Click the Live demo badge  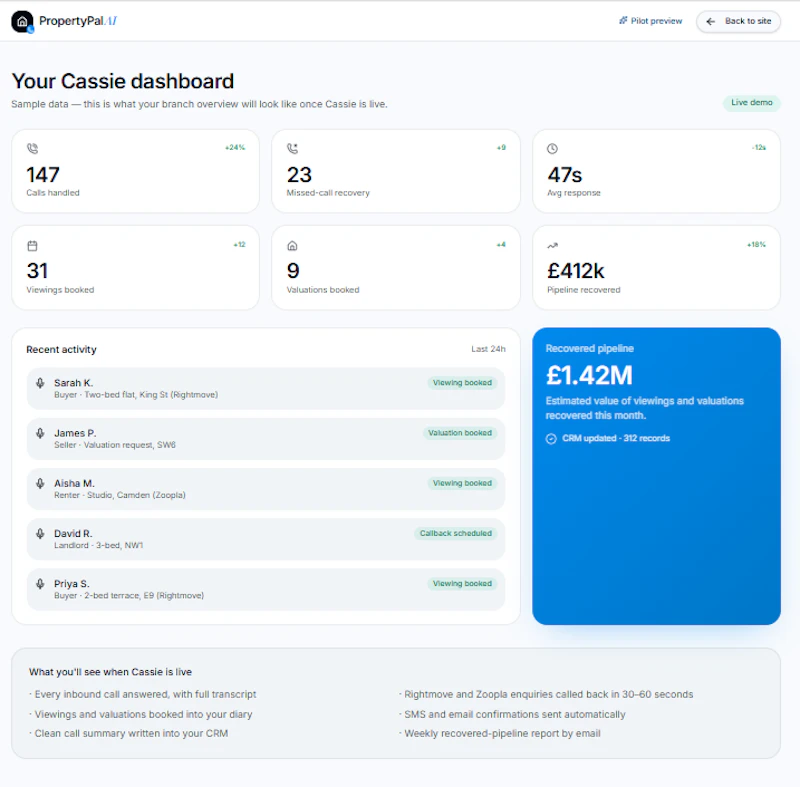click(752, 103)
